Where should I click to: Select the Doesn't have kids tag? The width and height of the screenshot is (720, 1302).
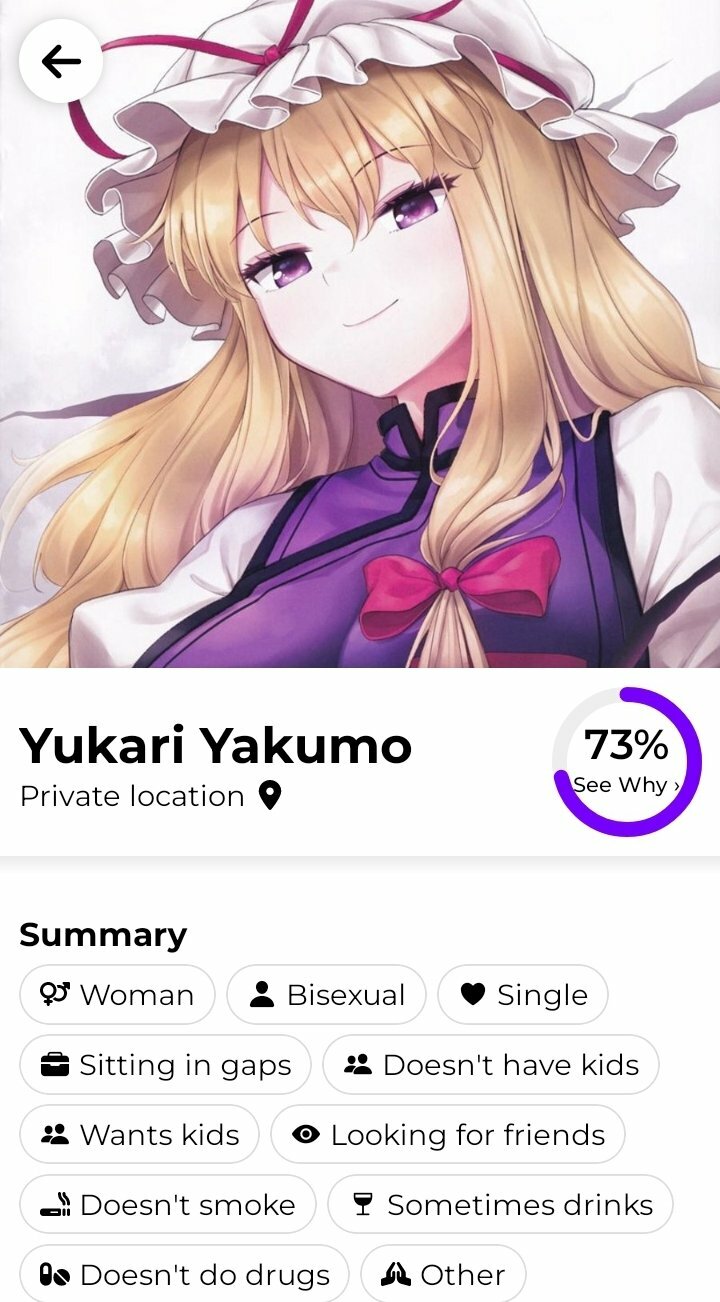[x=491, y=1065]
